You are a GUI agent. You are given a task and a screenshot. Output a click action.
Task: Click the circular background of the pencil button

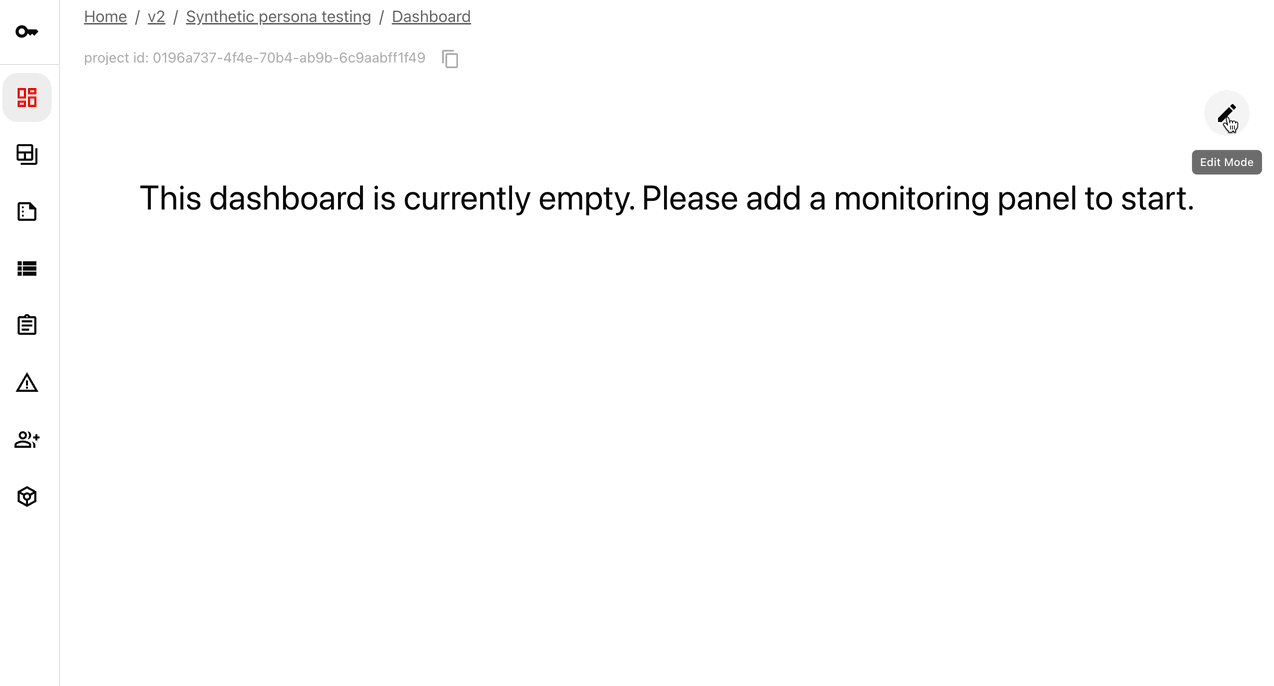coord(1227,113)
